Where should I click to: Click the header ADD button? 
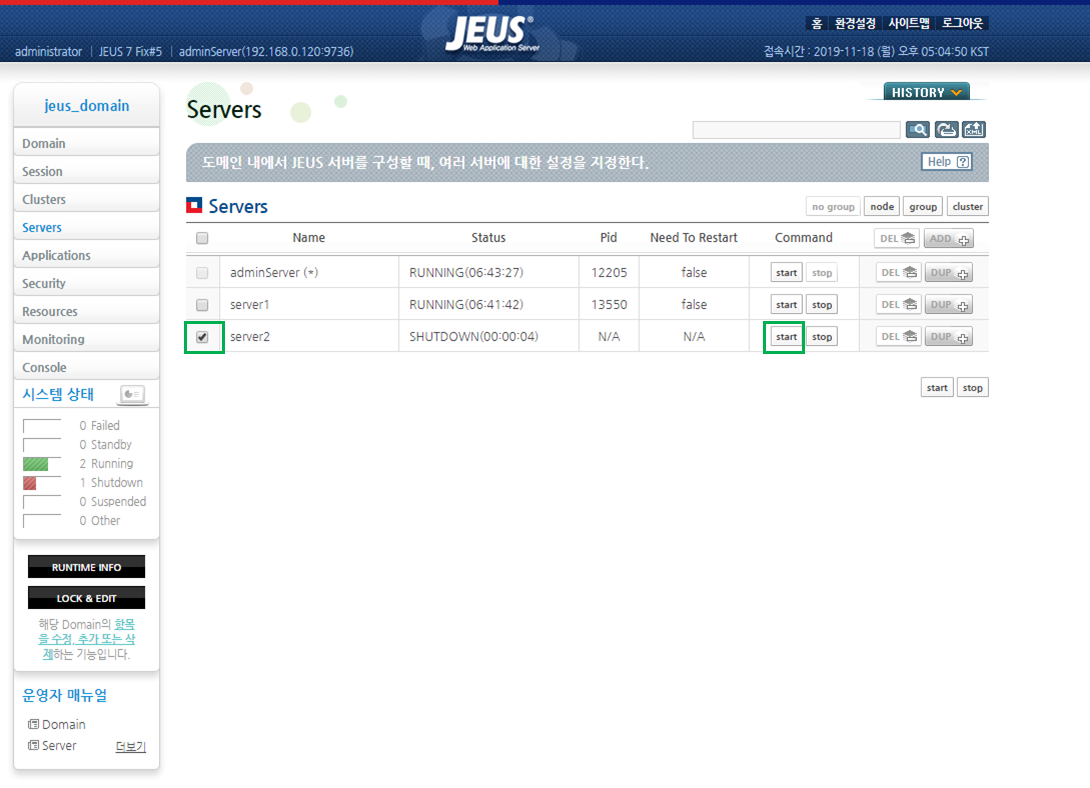pyautogui.click(x=949, y=238)
